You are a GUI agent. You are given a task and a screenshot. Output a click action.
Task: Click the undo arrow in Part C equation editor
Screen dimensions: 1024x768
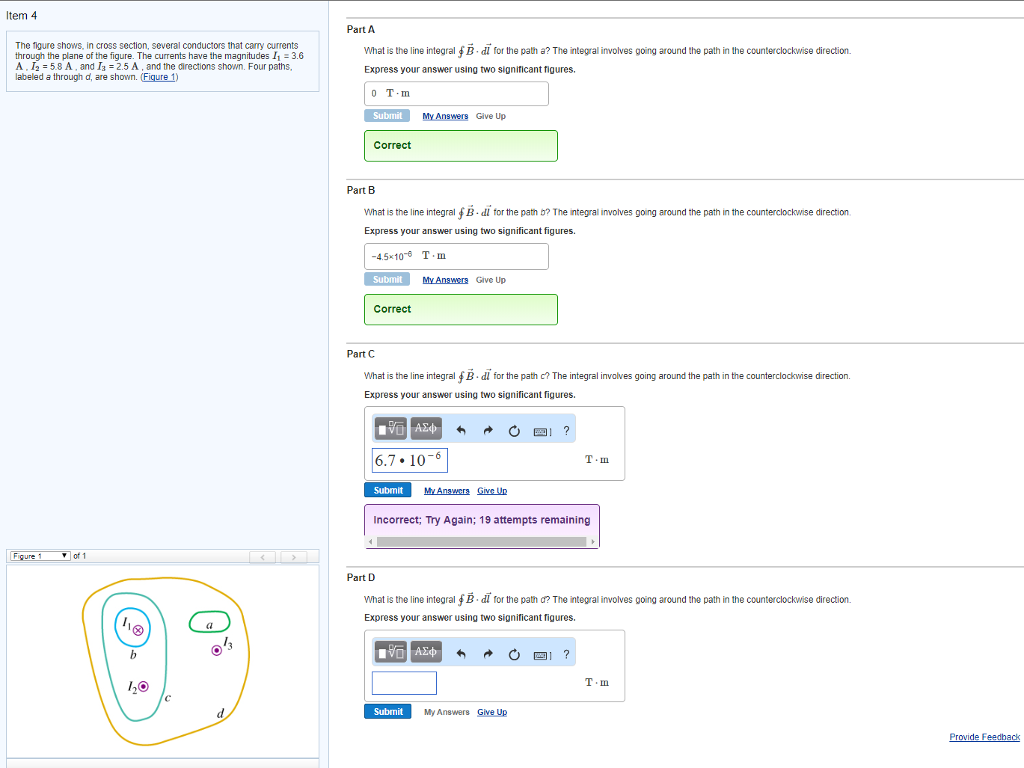click(x=460, y=429)
